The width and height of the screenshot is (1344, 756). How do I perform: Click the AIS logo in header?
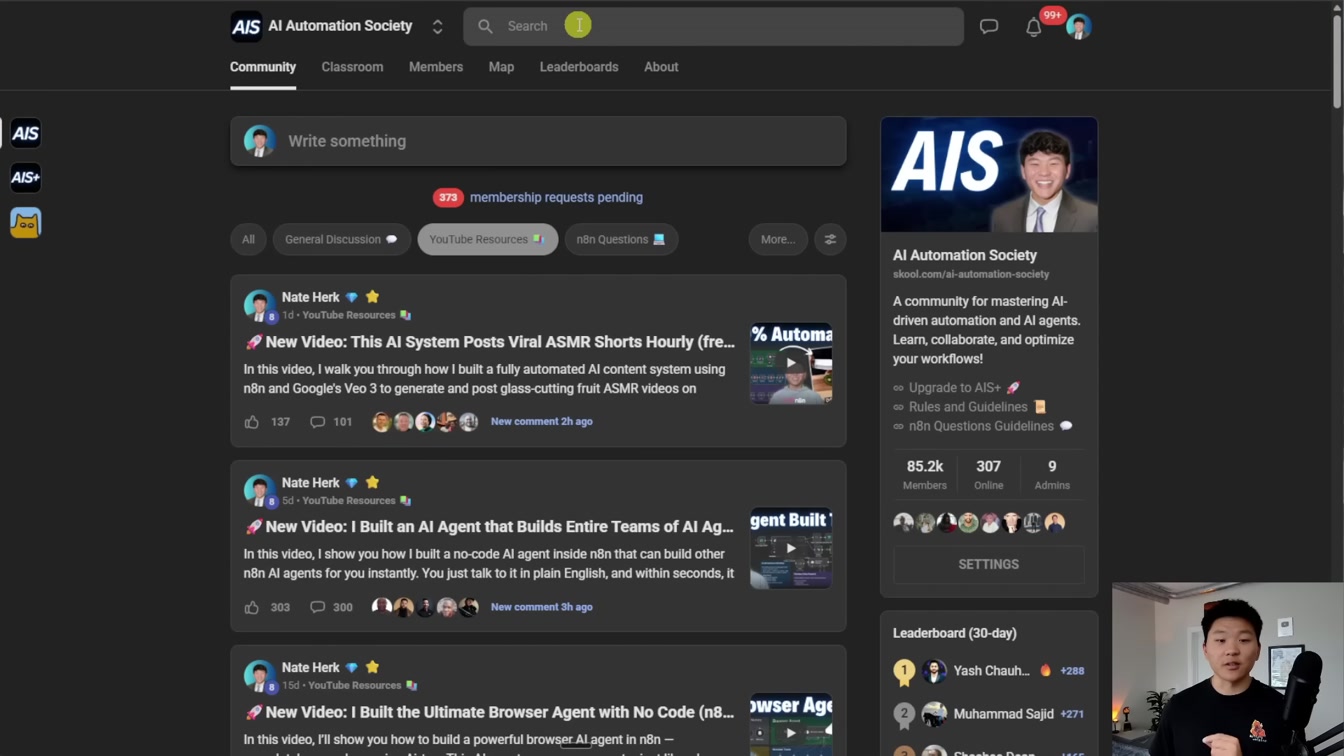pyautogui.click(x=246, y=26)
